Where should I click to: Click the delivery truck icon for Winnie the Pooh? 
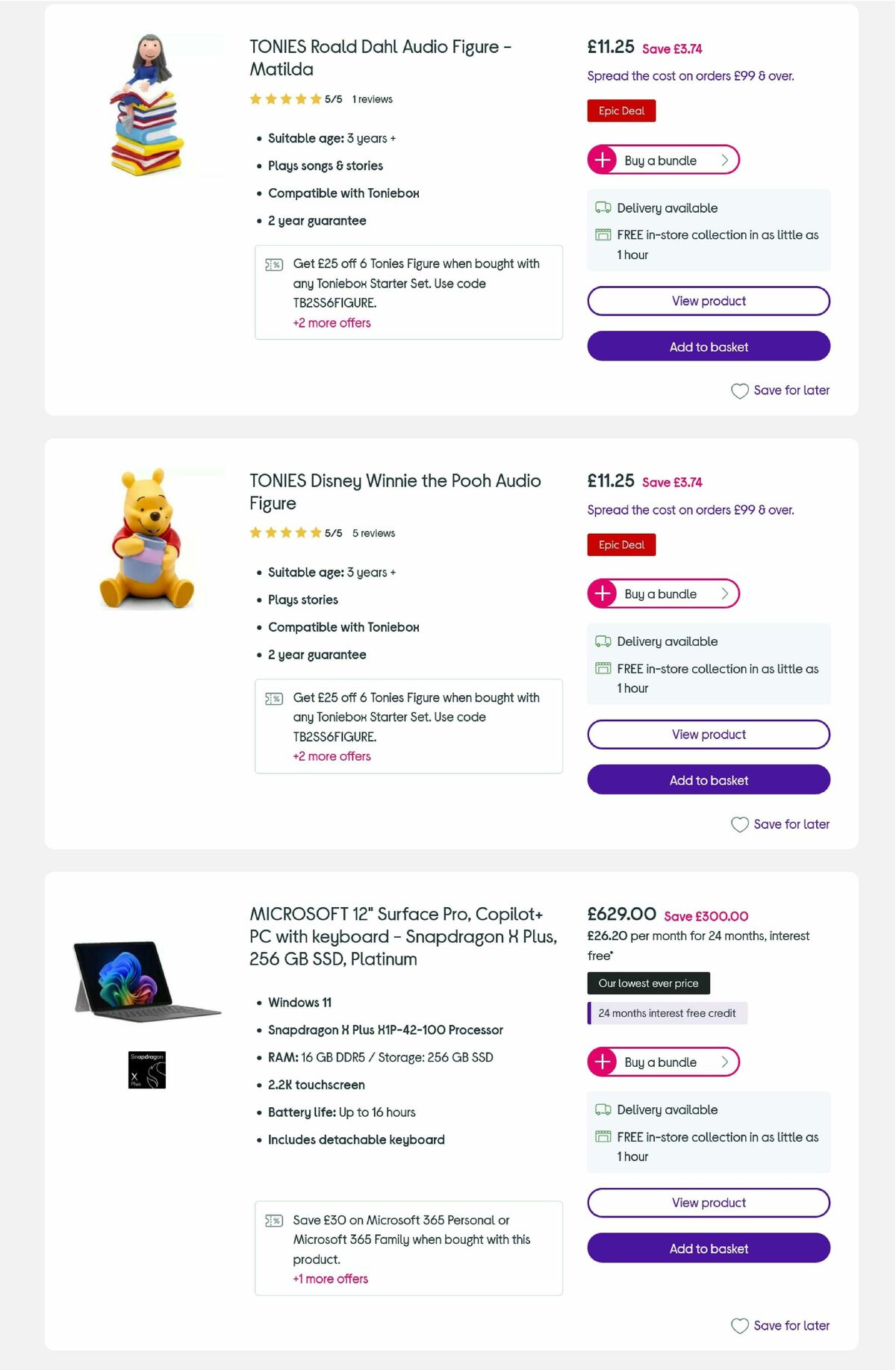pos(602,641)
